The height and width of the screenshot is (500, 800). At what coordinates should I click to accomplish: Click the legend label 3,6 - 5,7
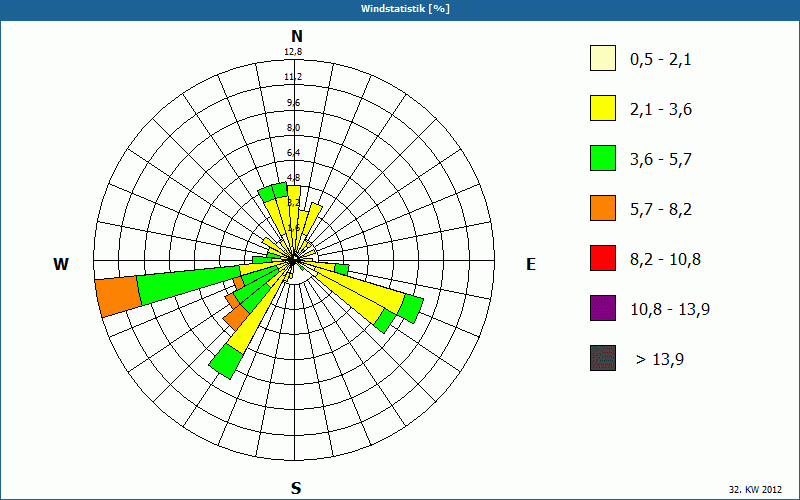tap(661, 160)
